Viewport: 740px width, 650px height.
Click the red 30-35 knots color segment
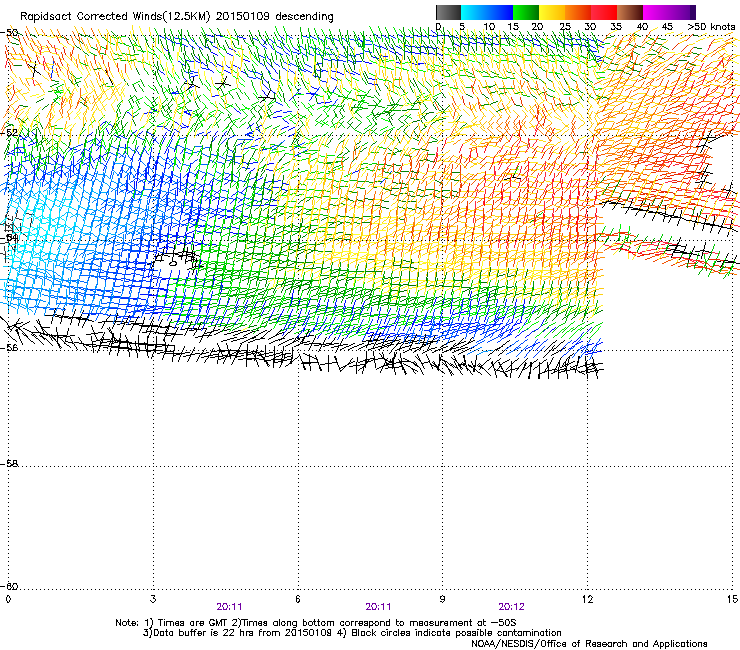click(x=604, y=12)
